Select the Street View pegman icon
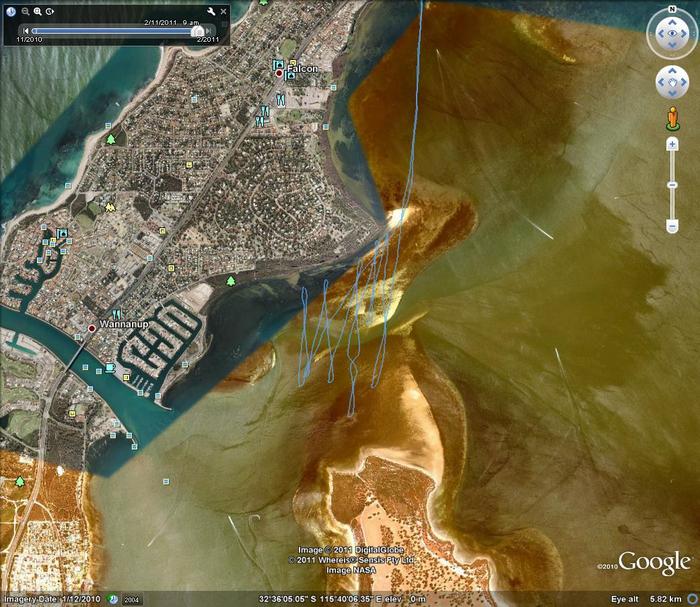Screen dimensions: 700x607 [670, 120]
